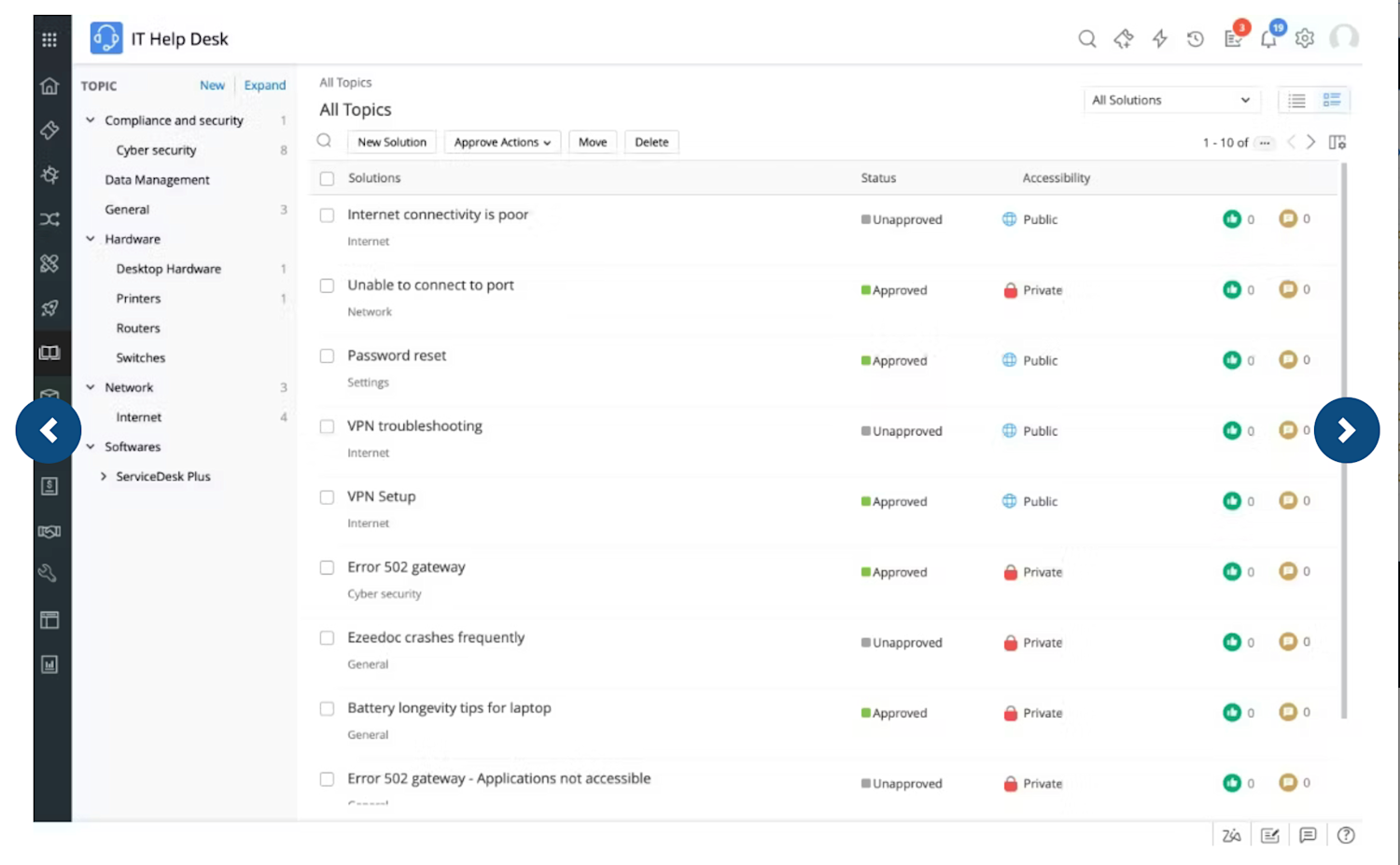
Task: Open the column chooser table settings icon
Action: [x=1337, y=143]
